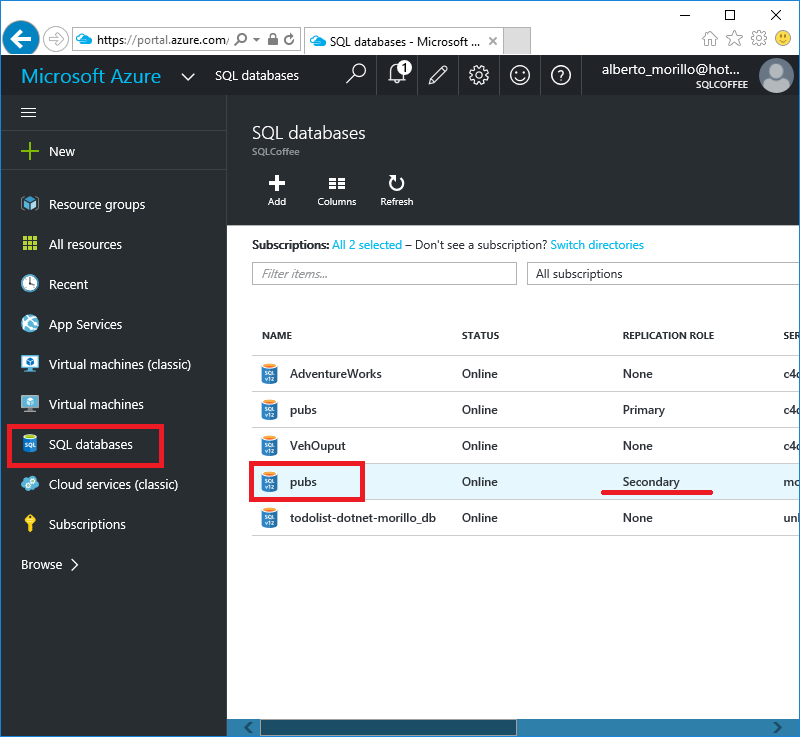800x737 pixels.
Task: Open the pubs database with Secondary role
Action: tap(526, 482)
